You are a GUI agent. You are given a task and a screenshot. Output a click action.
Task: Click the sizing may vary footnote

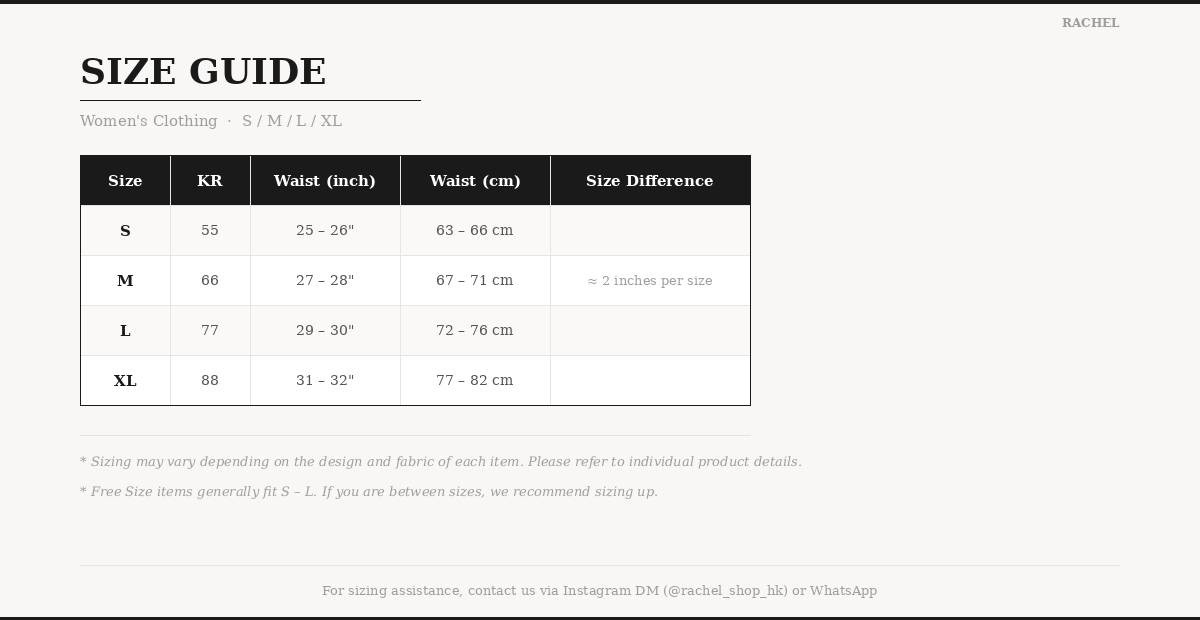click(x=441, y=462)
